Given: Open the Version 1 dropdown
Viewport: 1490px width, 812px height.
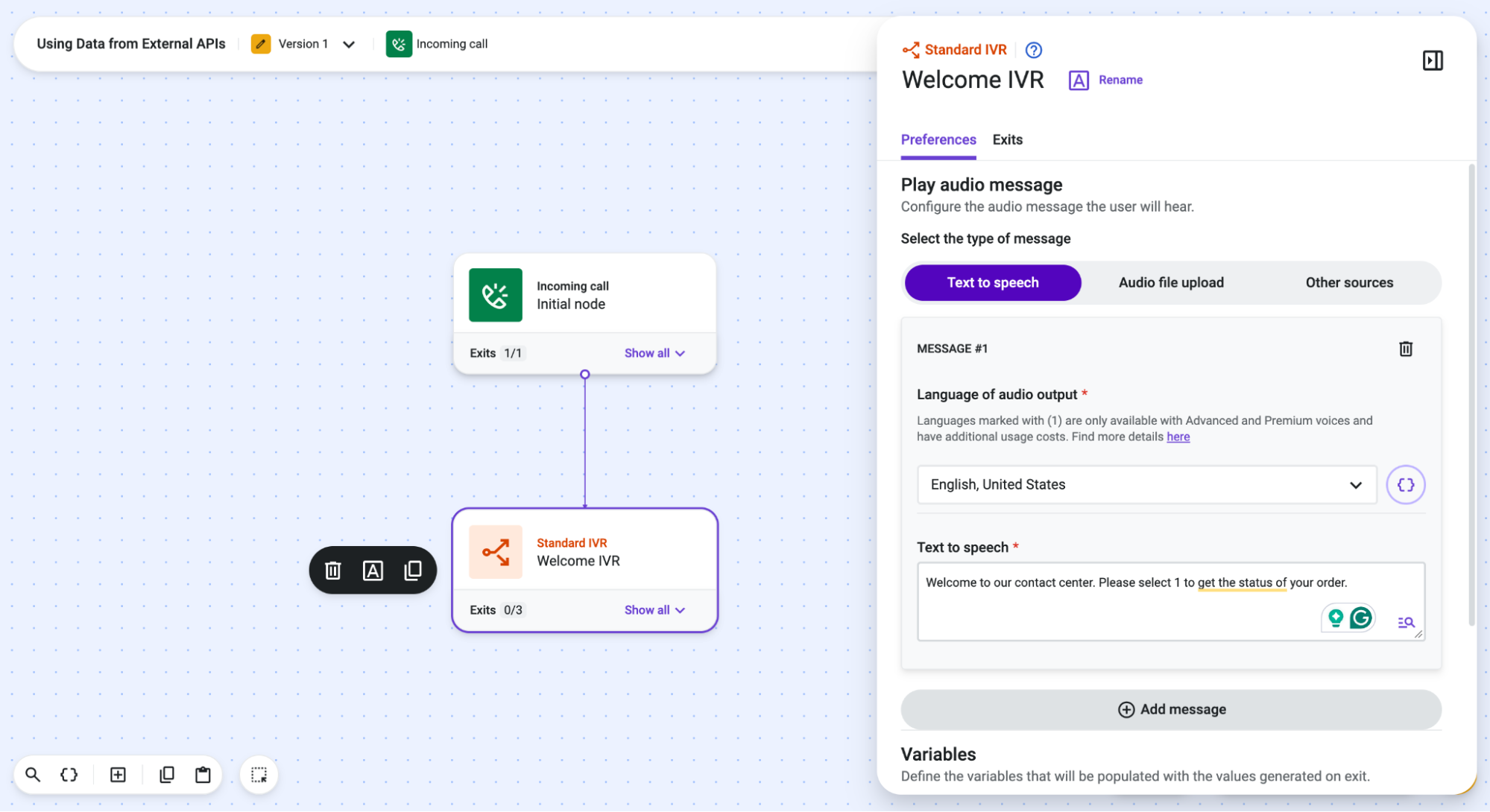Looking at the screenshot, I should [x=349, y=44].
